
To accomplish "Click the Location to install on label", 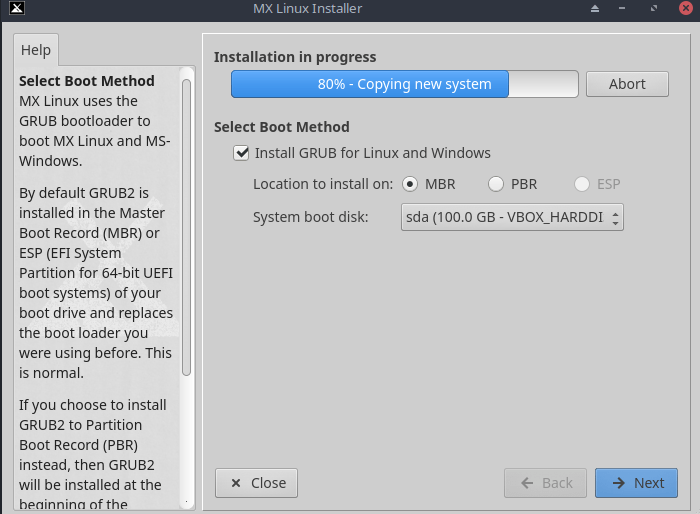I will [323, 184].
